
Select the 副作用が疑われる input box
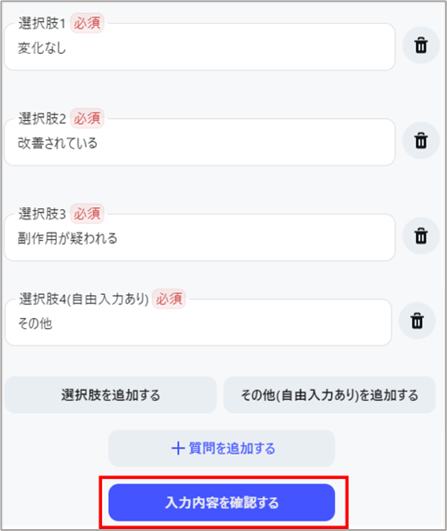pos(200,237)
